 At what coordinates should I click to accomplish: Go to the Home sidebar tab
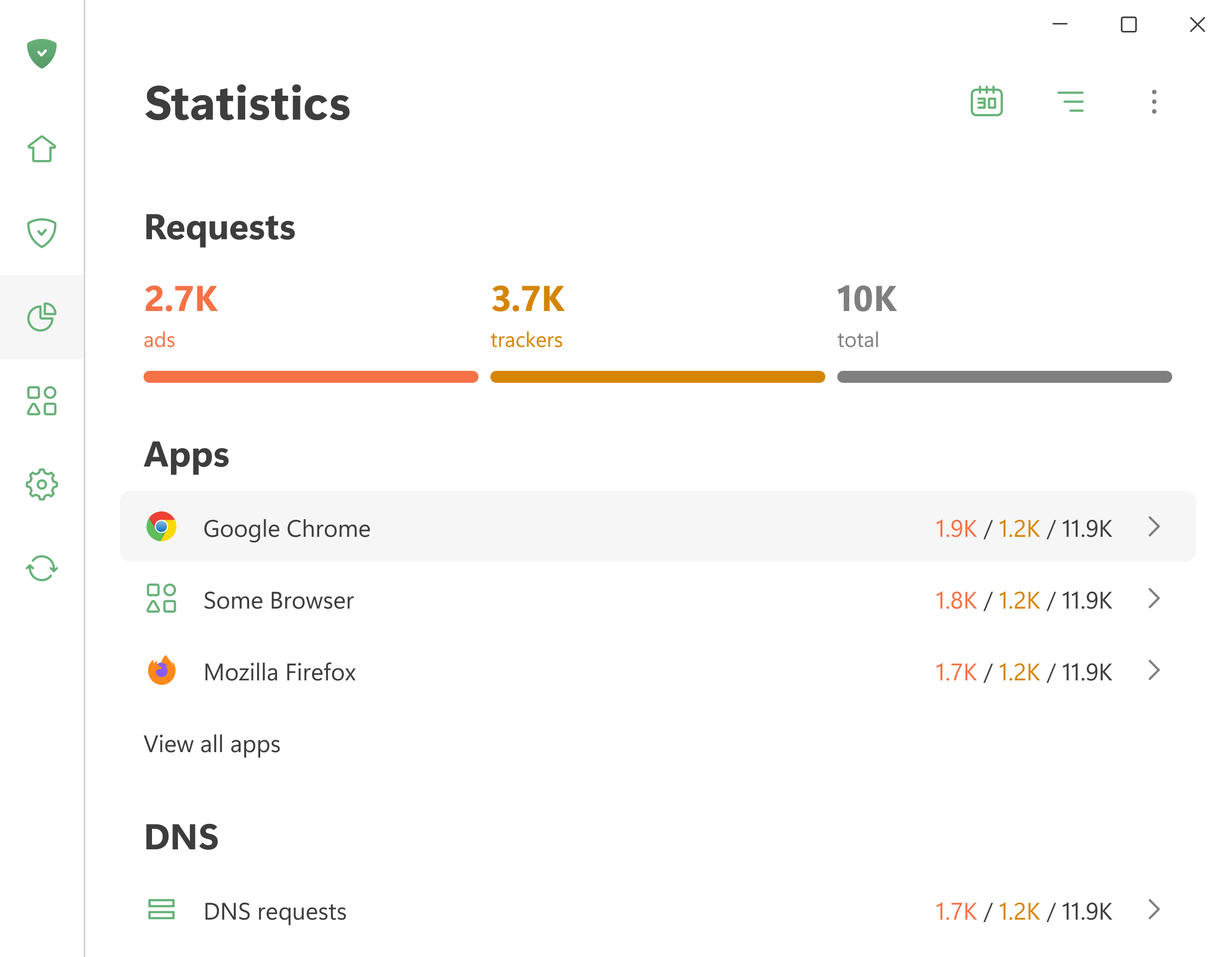coord(42,149)
